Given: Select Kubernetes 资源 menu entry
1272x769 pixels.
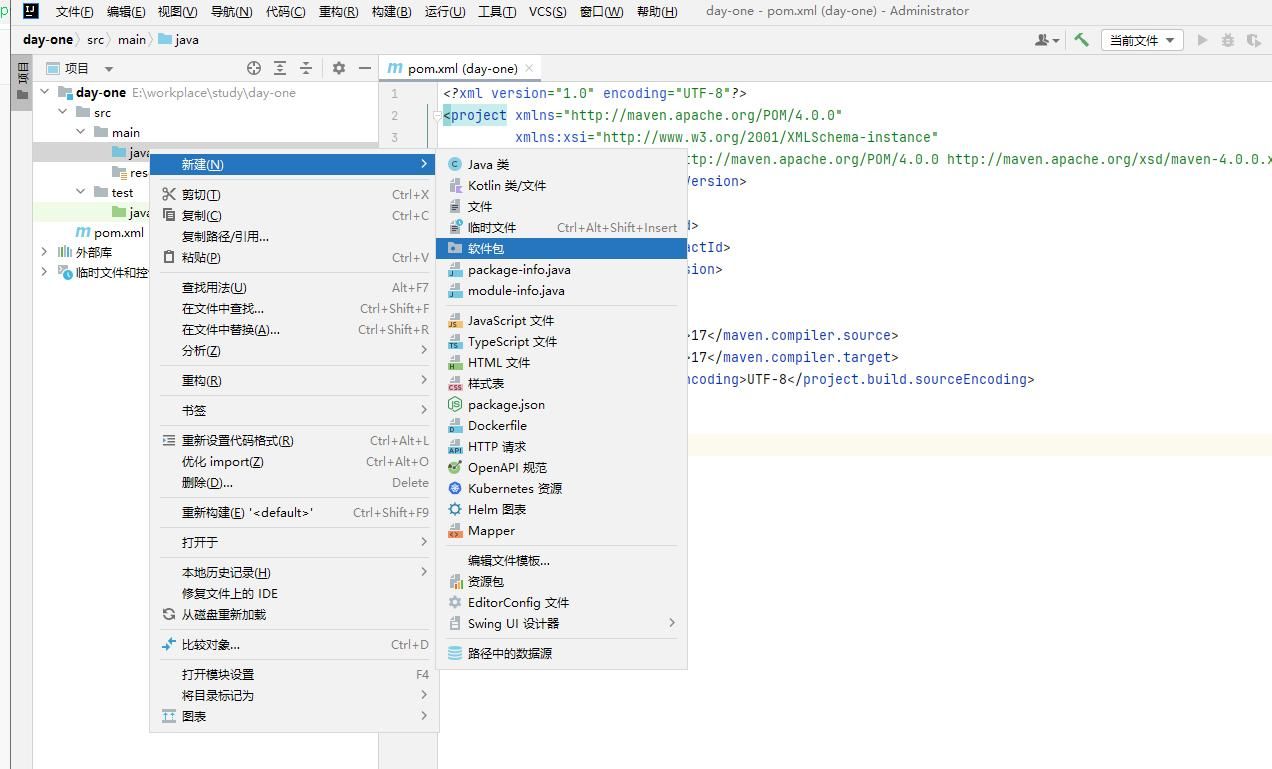Looking at the screenshot, I should coord(514,488).
